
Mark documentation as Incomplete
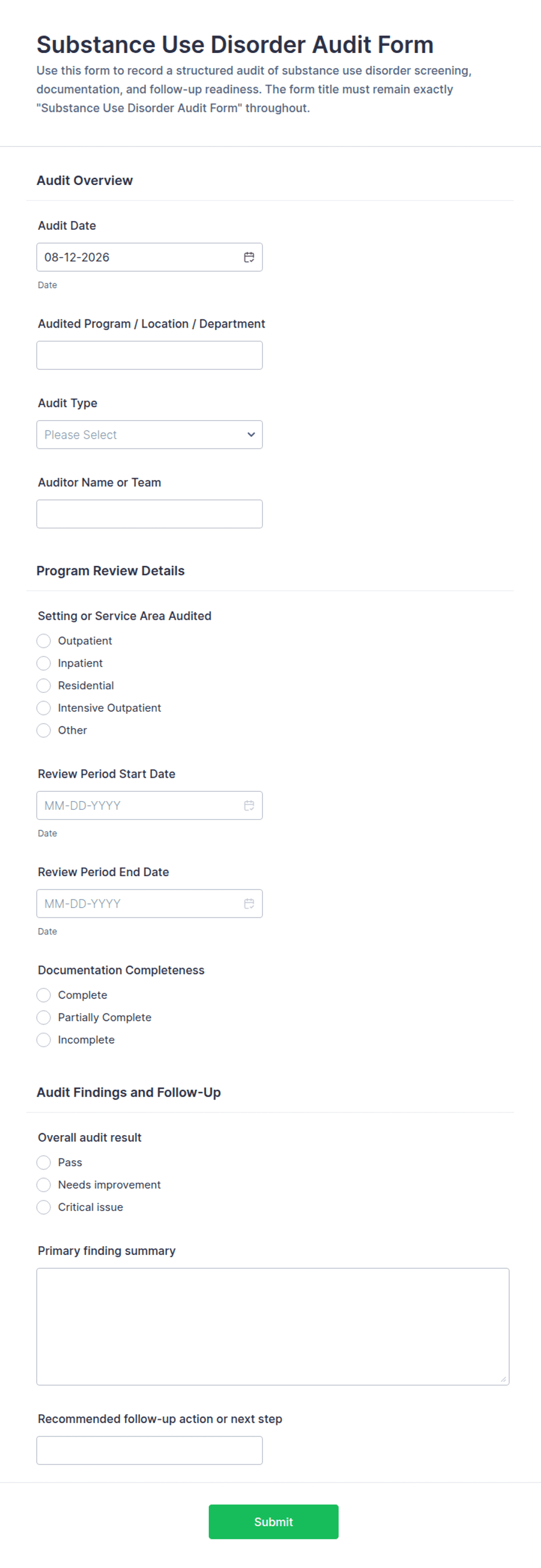[44, 1040]
